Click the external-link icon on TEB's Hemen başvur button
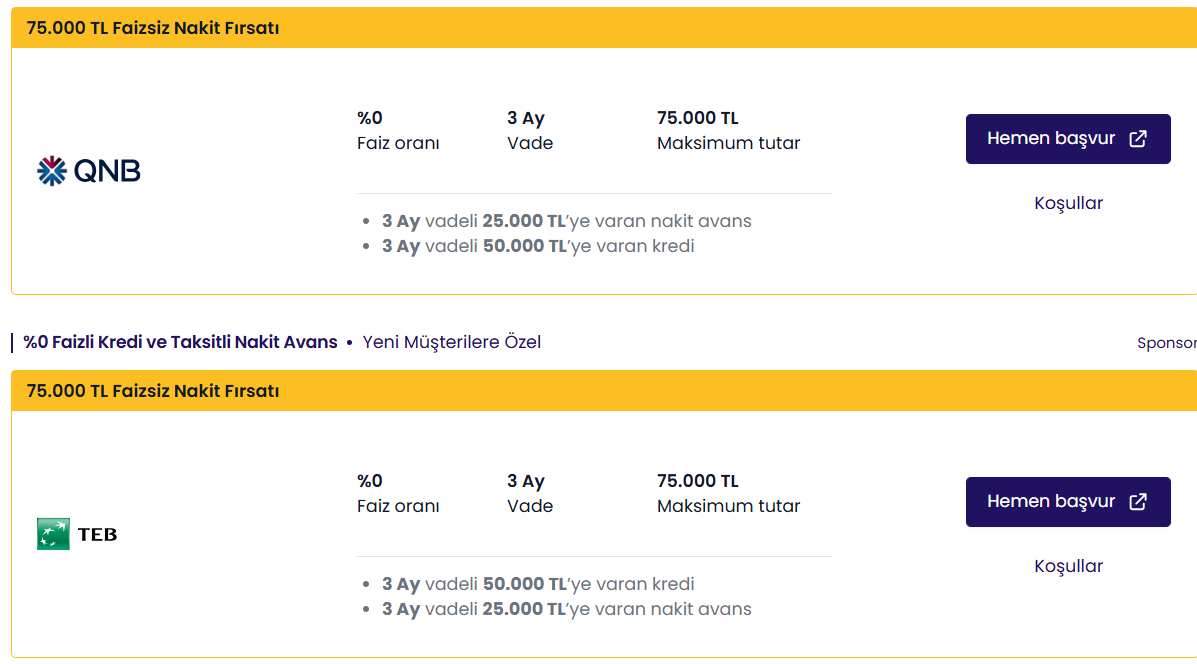 (1137, 501)
